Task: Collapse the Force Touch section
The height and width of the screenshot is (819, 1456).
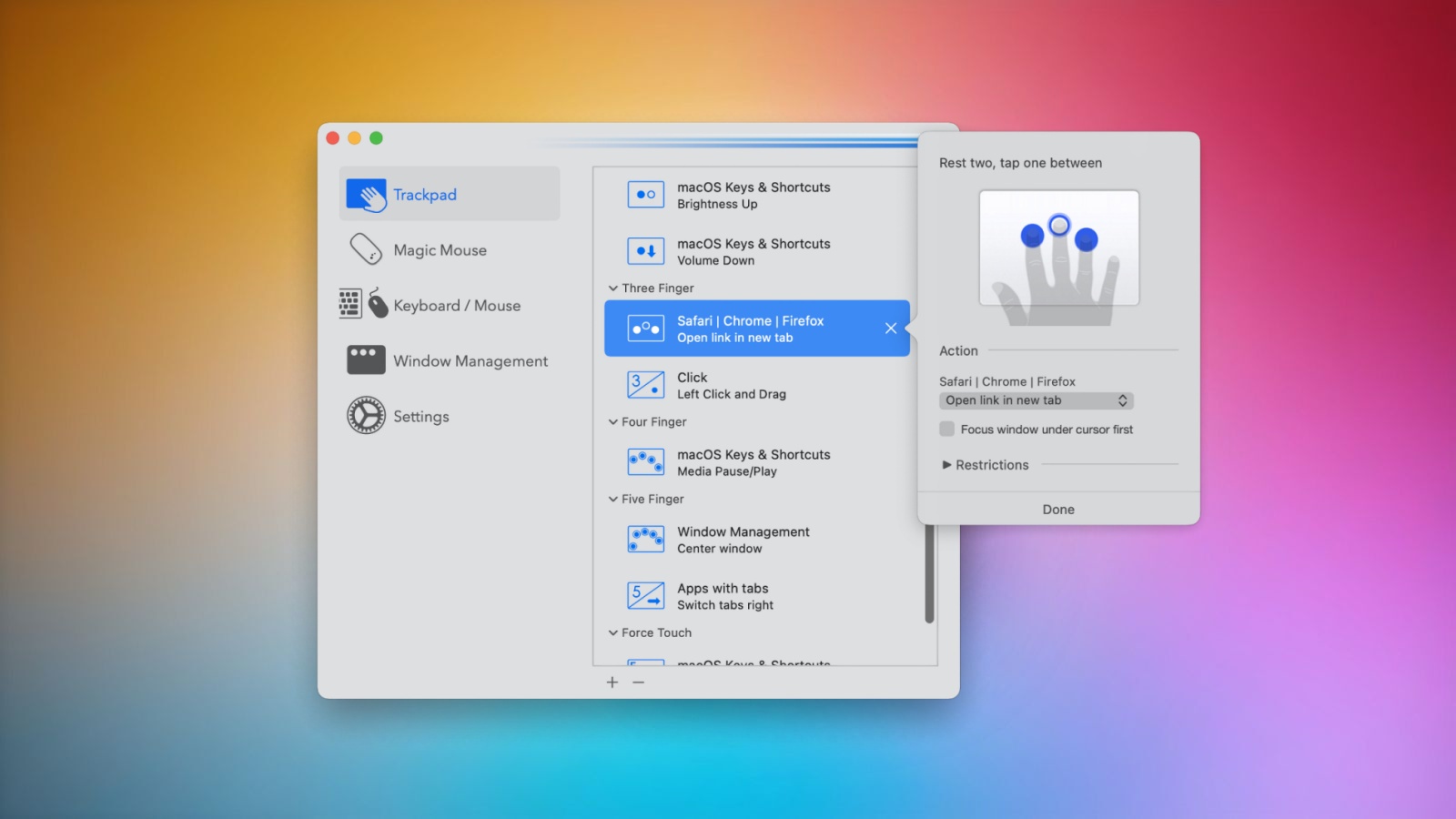Action: coord(613,633)
